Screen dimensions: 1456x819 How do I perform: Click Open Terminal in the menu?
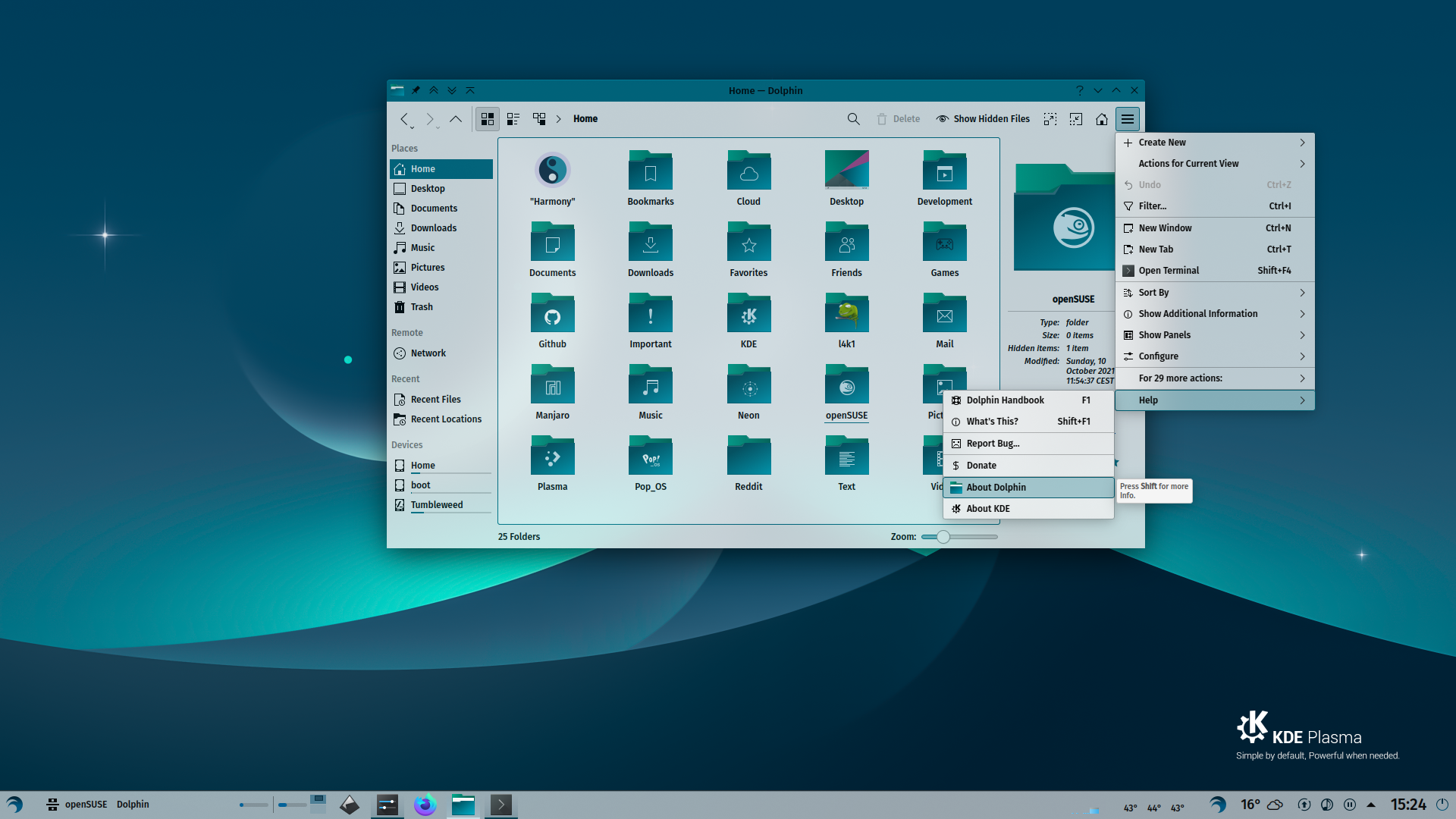pos(1215,271)
